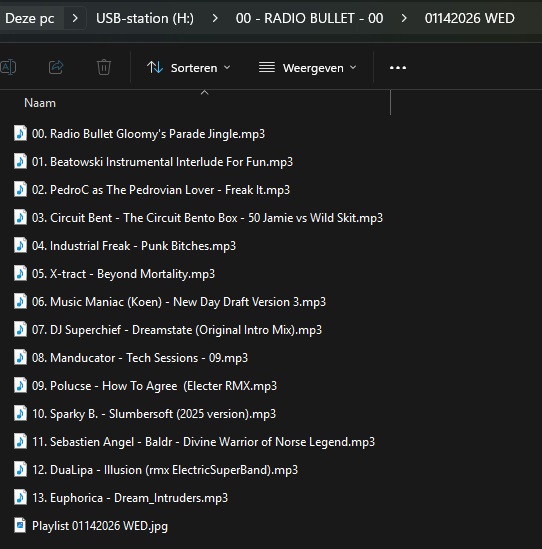Viewport: 542px width, 549px height.
Task: Click mp3 icon of Beatowski Instrumental Interlude
Action: click(x=20, y=161)
